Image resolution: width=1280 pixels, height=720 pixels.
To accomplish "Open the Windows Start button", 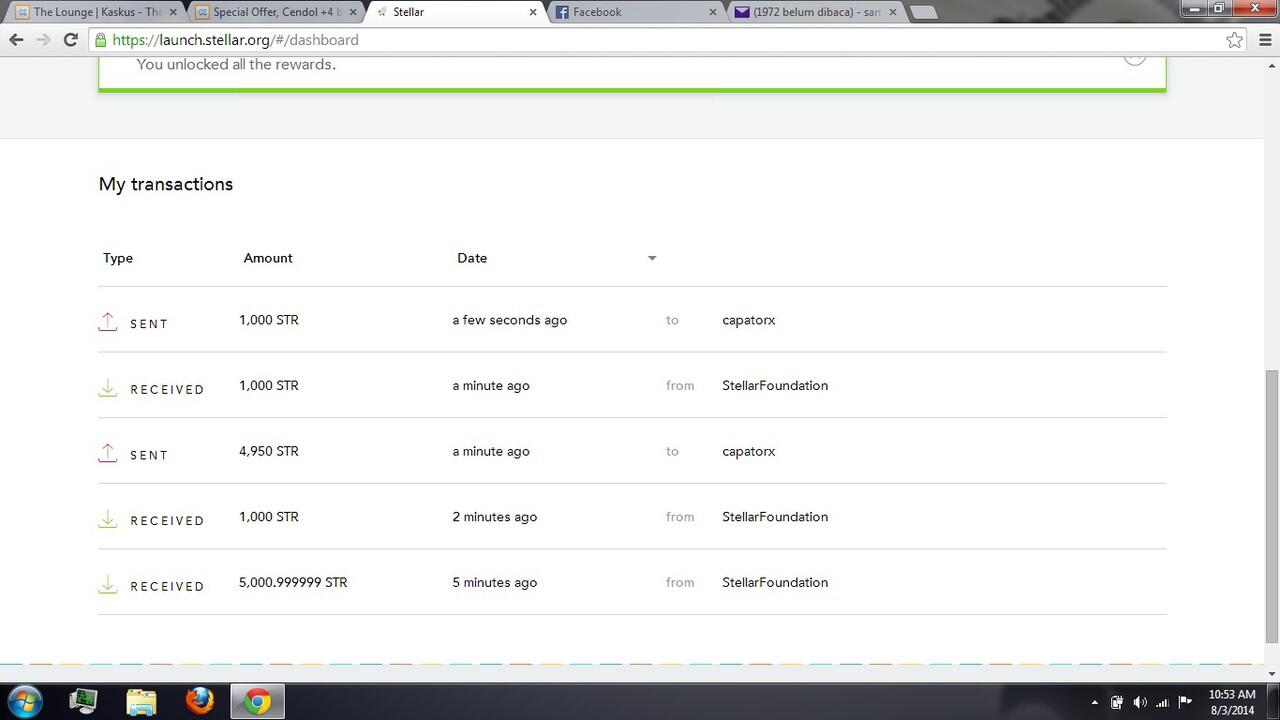I will pyautogui.click(x=25, y=701).
